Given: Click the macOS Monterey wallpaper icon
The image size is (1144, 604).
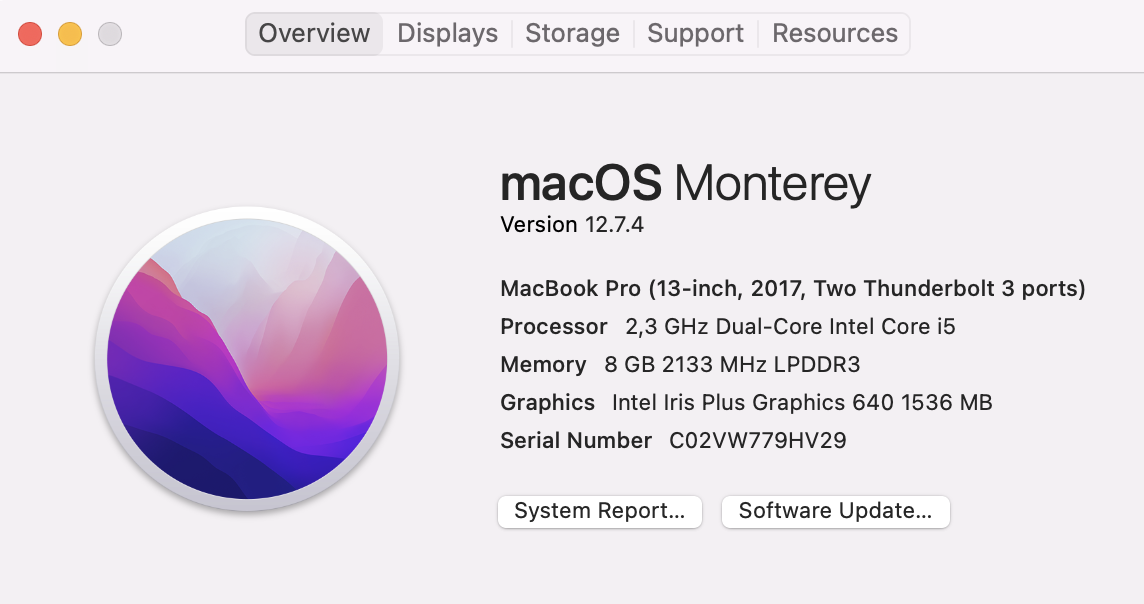Looking at the screenshot, I should click(247, 359).
